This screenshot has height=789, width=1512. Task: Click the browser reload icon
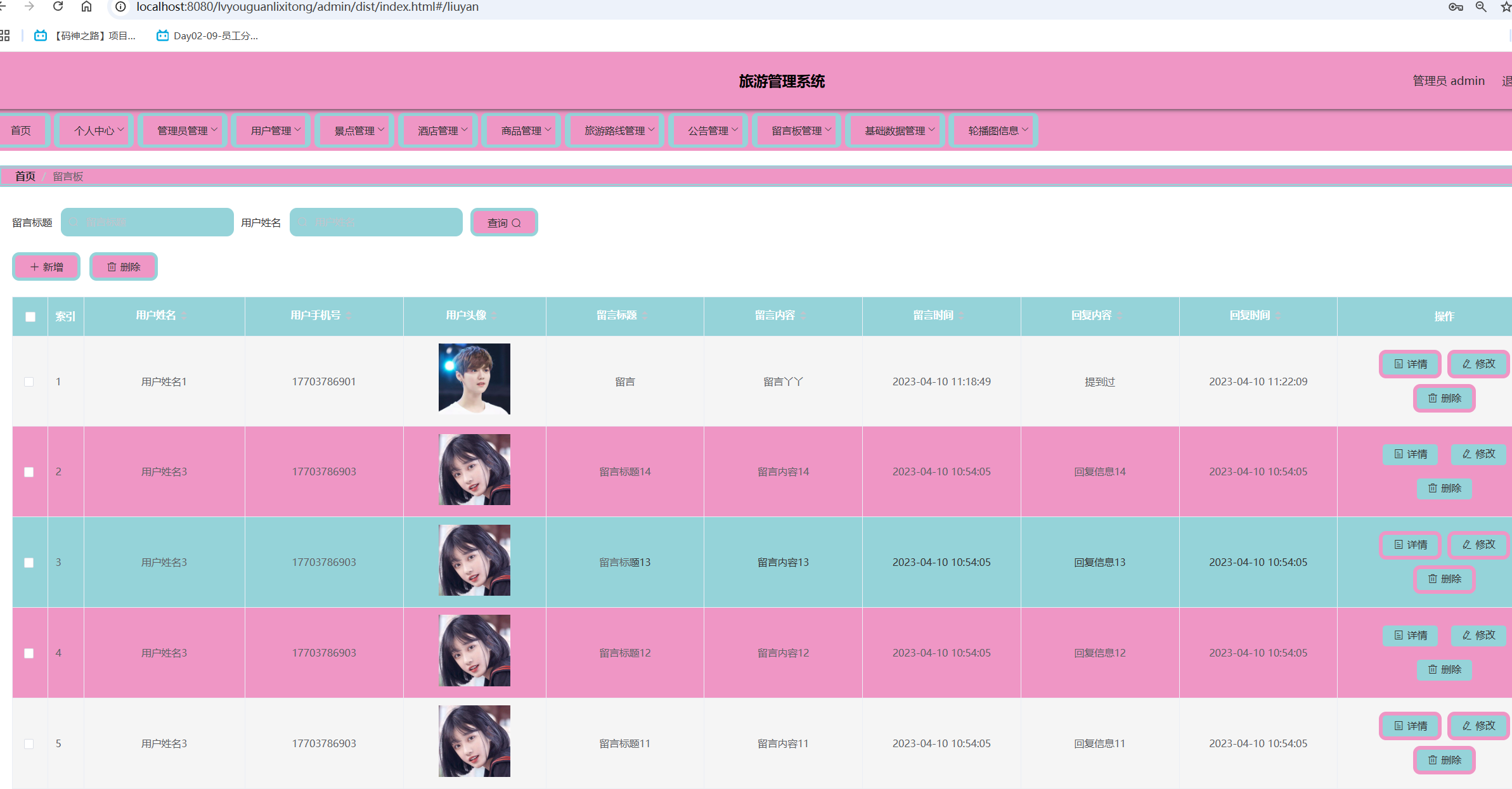click(x=58, y=7)
